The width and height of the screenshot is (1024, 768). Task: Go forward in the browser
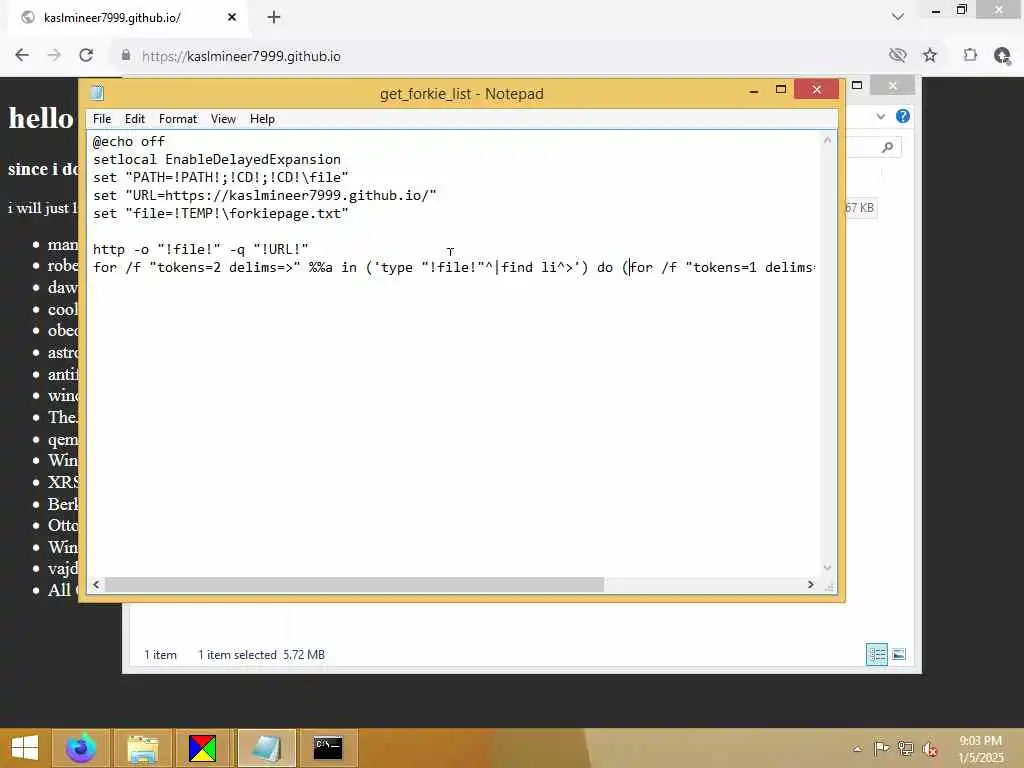point(54,56)
